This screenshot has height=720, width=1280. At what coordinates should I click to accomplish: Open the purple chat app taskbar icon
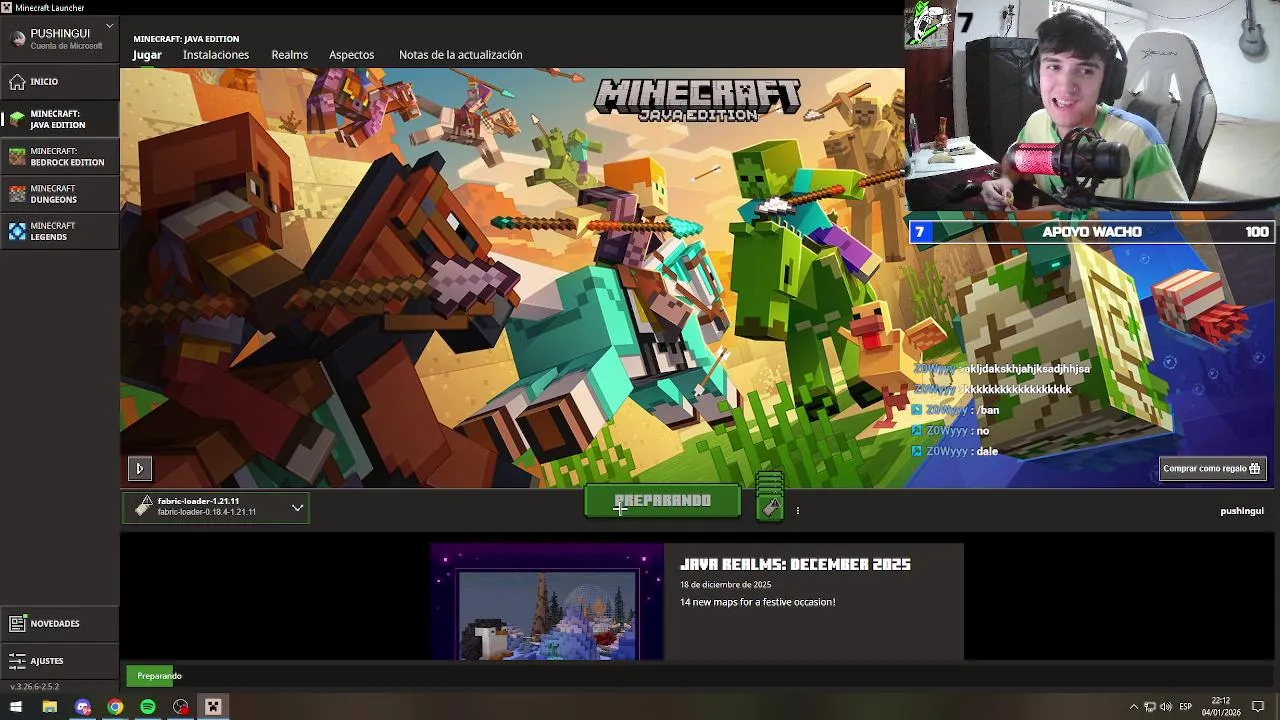pyautogui.click(x=83, y=707)
